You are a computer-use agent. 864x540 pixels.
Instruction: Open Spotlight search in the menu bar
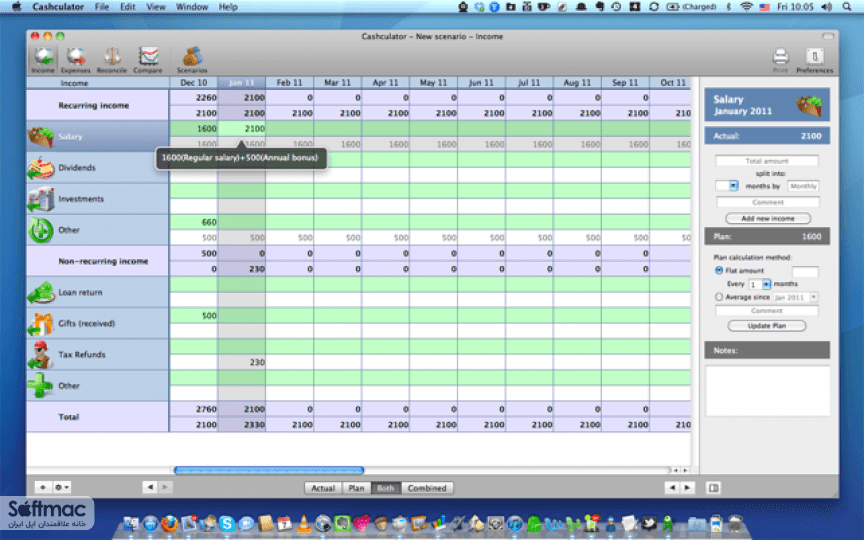[847, 7]
